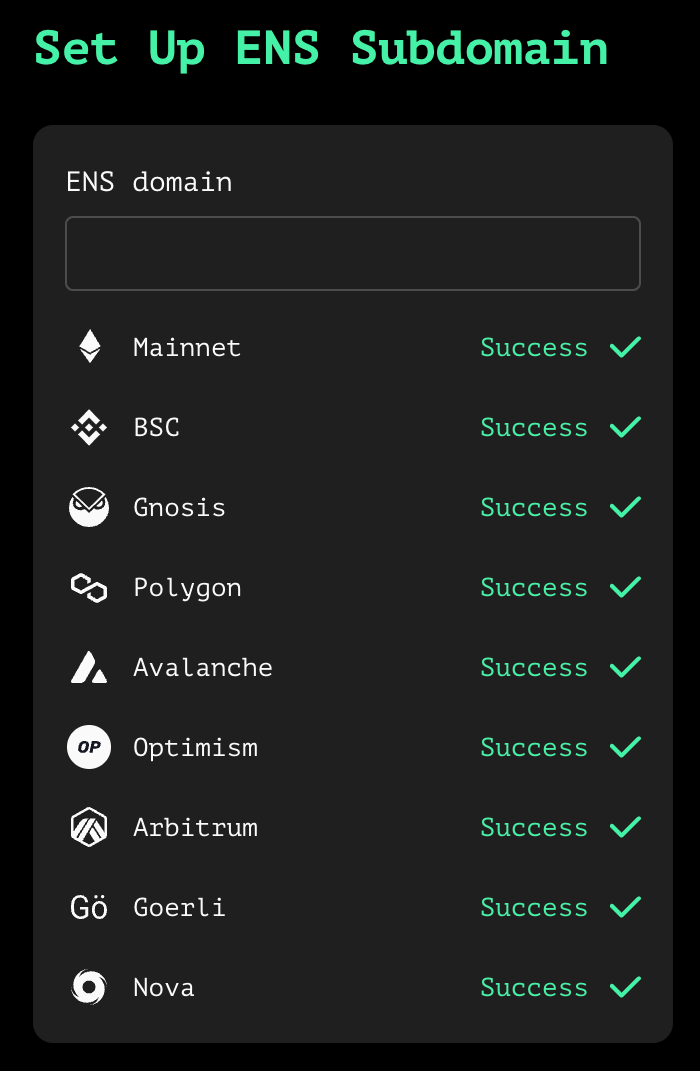The height and width of the screenshot is (1071, 700).
Task: Select the Optimism network label
Action: pyautogui.click(x=195, y=747)
